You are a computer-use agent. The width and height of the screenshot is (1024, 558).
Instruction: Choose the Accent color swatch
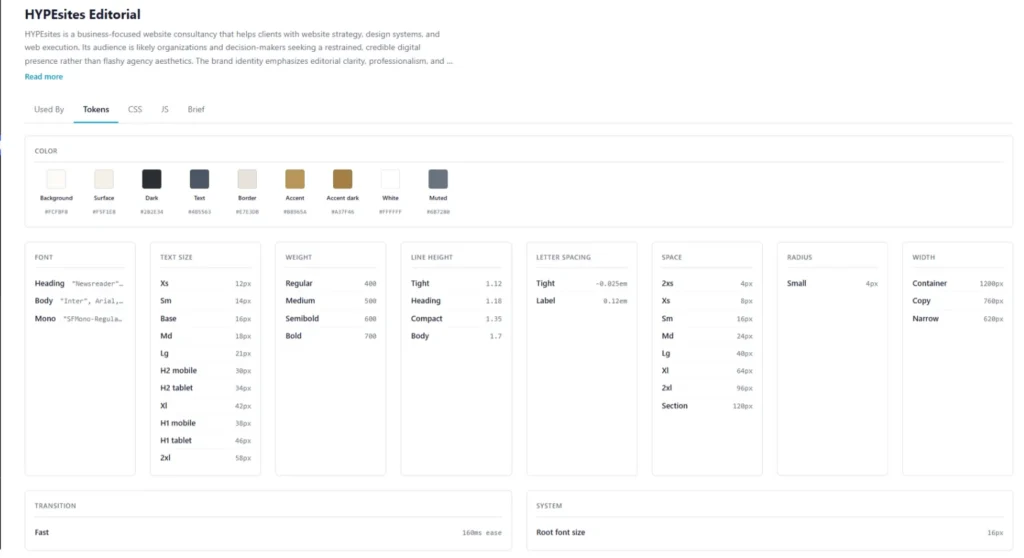coord(295,179)
